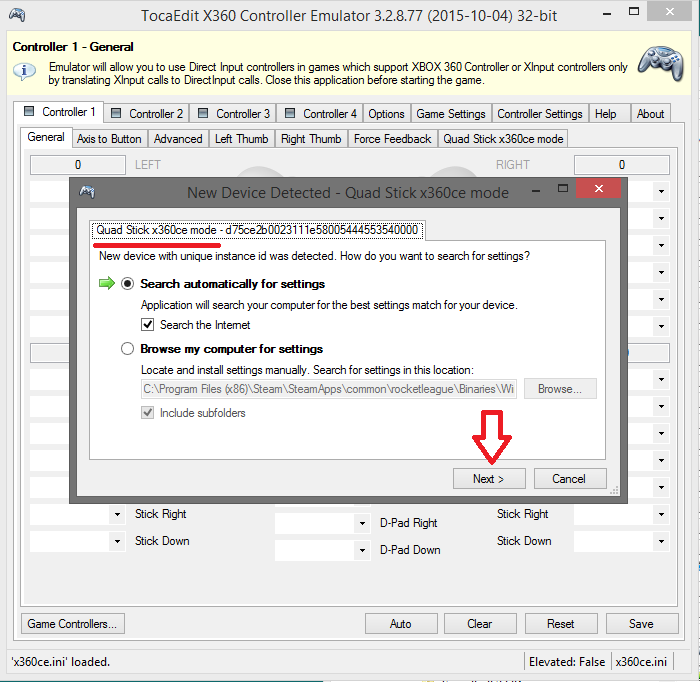Select Search automatically for settings radio
This screenshot has width=700, height=682.
click(127, 283)
